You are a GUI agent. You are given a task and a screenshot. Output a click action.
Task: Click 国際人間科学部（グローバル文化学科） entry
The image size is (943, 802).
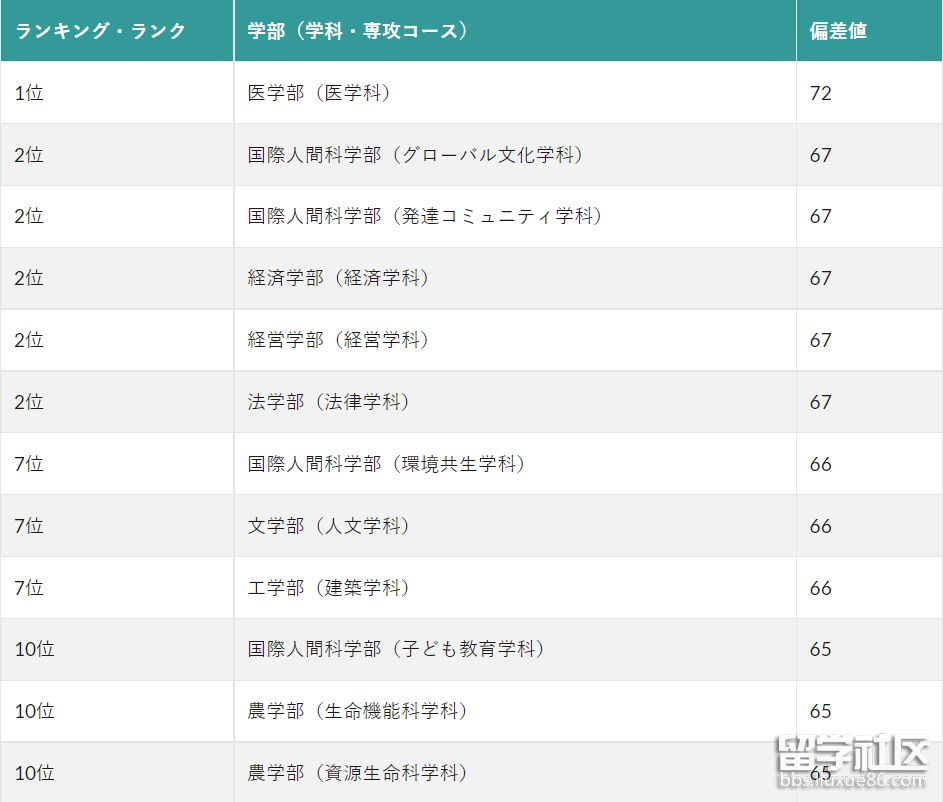415,155
